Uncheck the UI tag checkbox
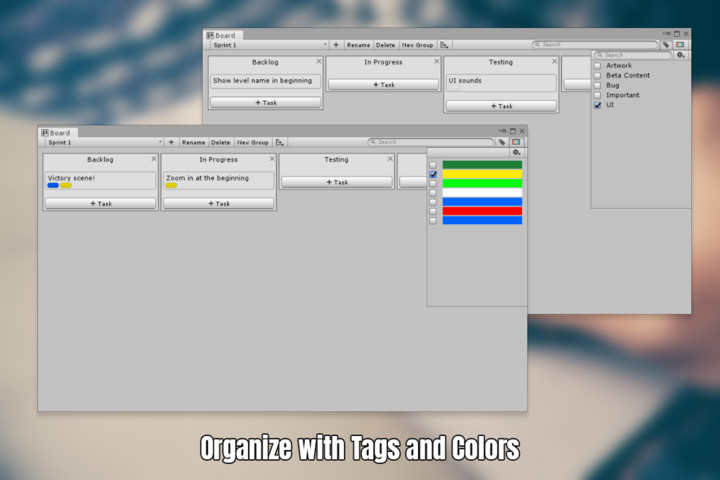Viewport: 720px width, 480px height. (x=597, y=105)
